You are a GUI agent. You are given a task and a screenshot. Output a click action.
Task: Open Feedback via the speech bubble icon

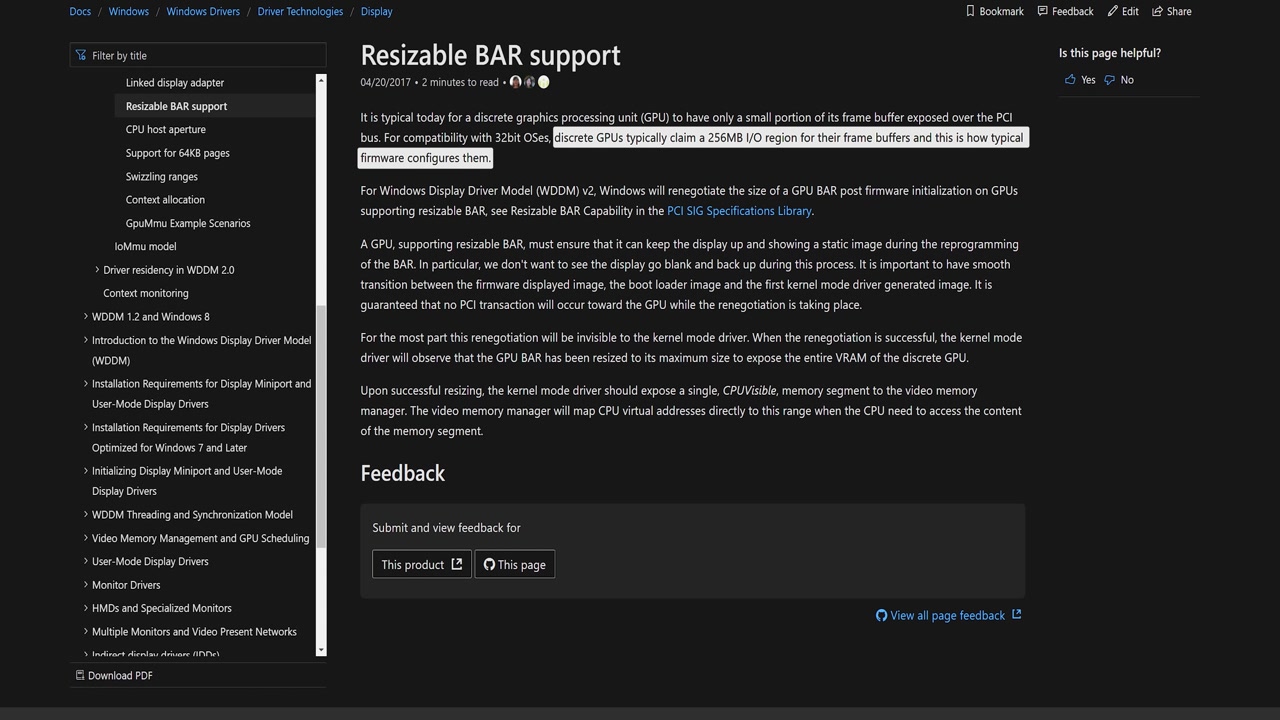(x=1043, y=11)
